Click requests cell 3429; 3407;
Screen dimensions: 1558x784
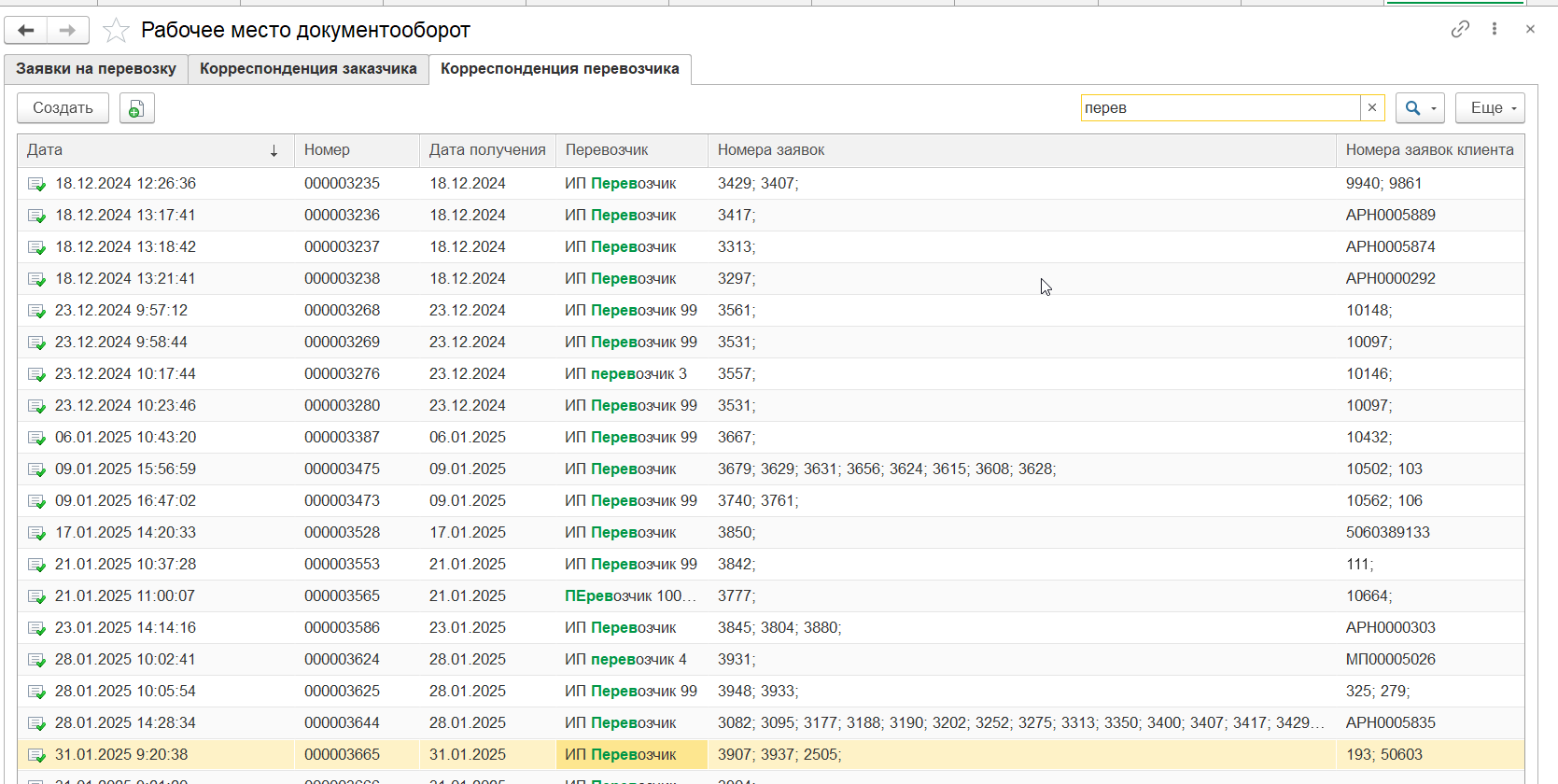[1022, 184]
